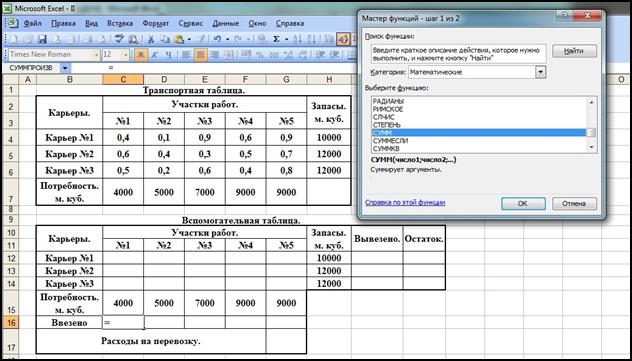Open the Undo history dropdown arrow
The width and height of the screenshot is (632, 361).
[227, 39]
